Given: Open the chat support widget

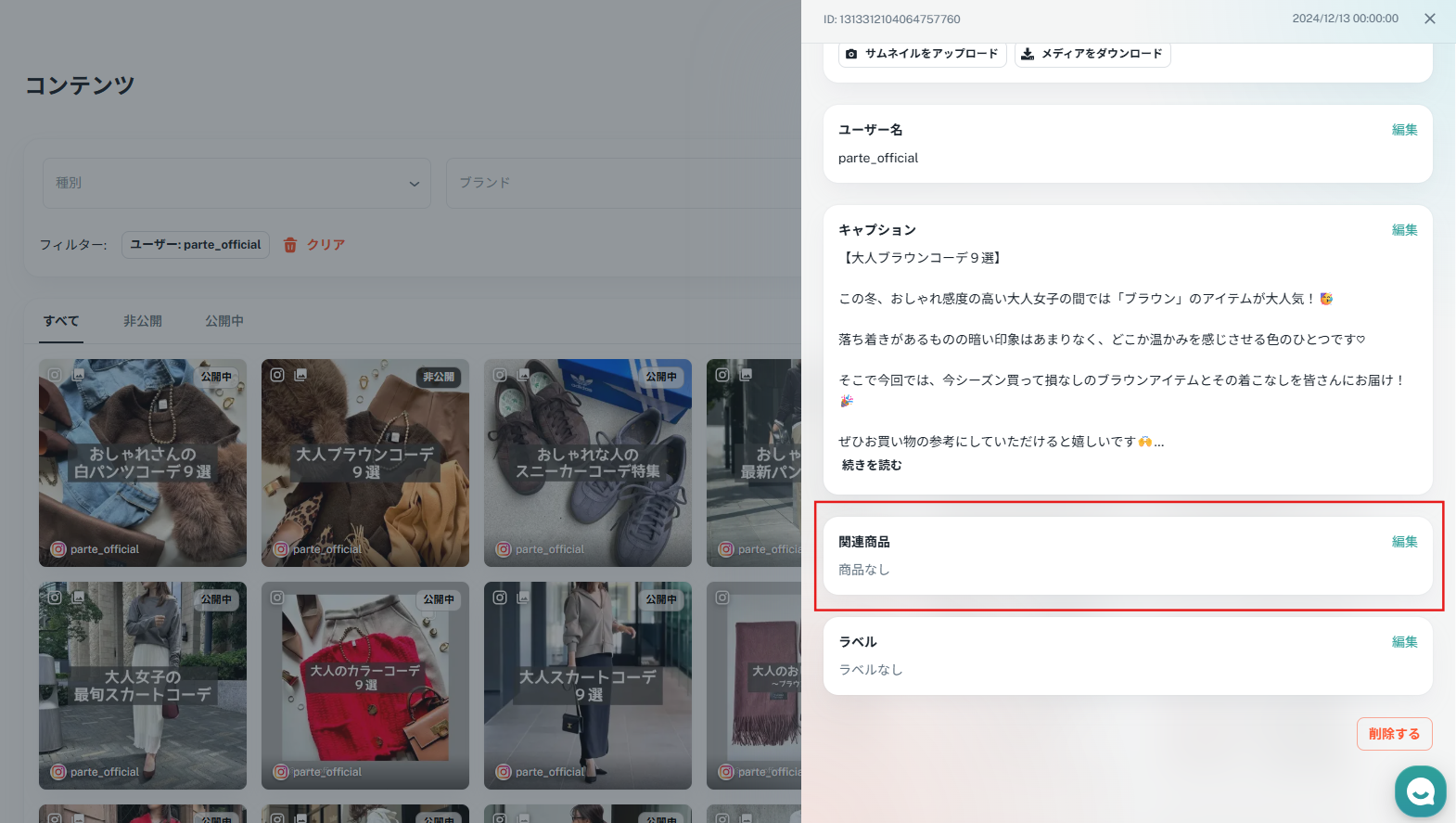Looking at the screenshot, I should (1421, 791).
